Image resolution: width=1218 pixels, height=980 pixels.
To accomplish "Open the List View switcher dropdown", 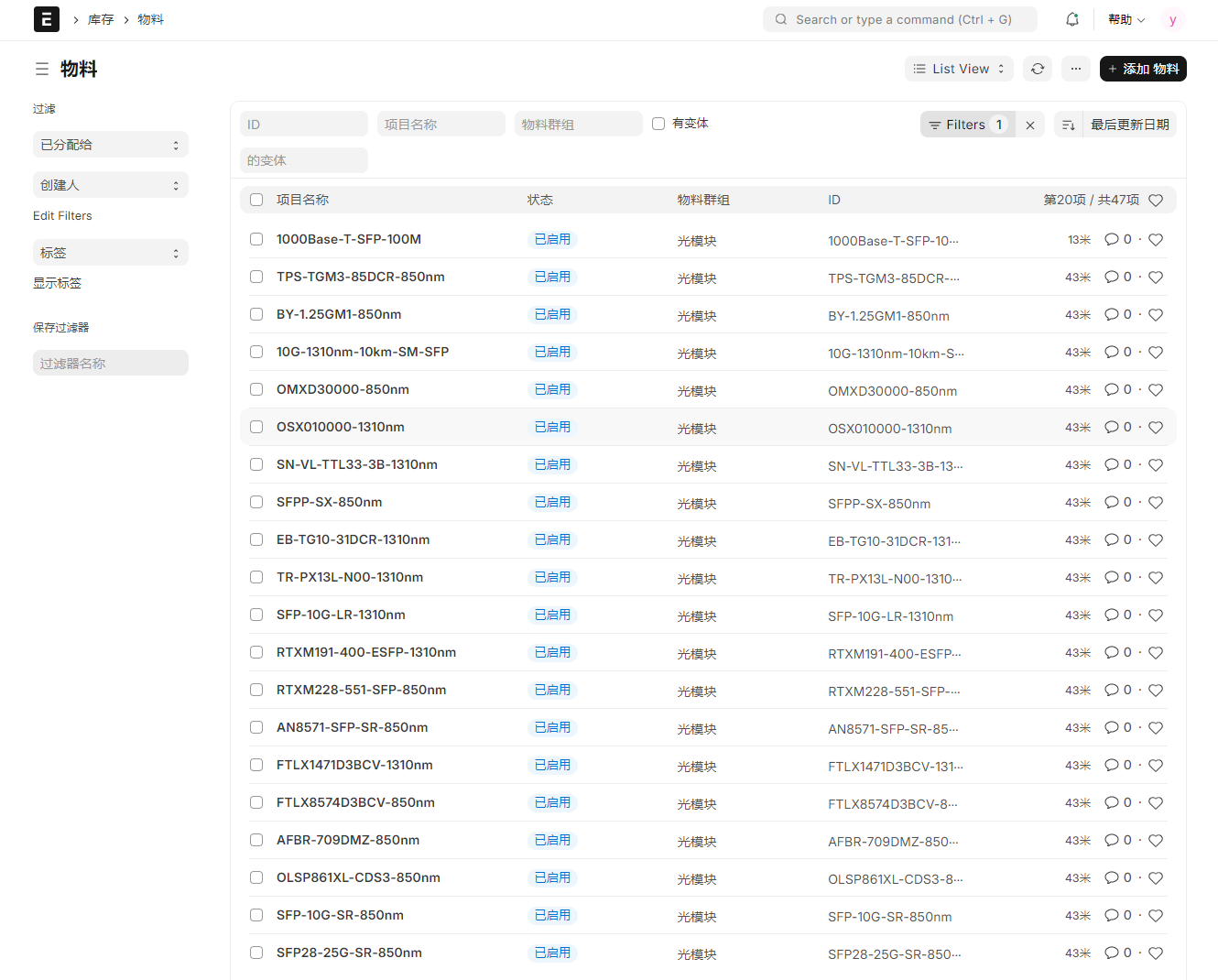I will [959, 69].
